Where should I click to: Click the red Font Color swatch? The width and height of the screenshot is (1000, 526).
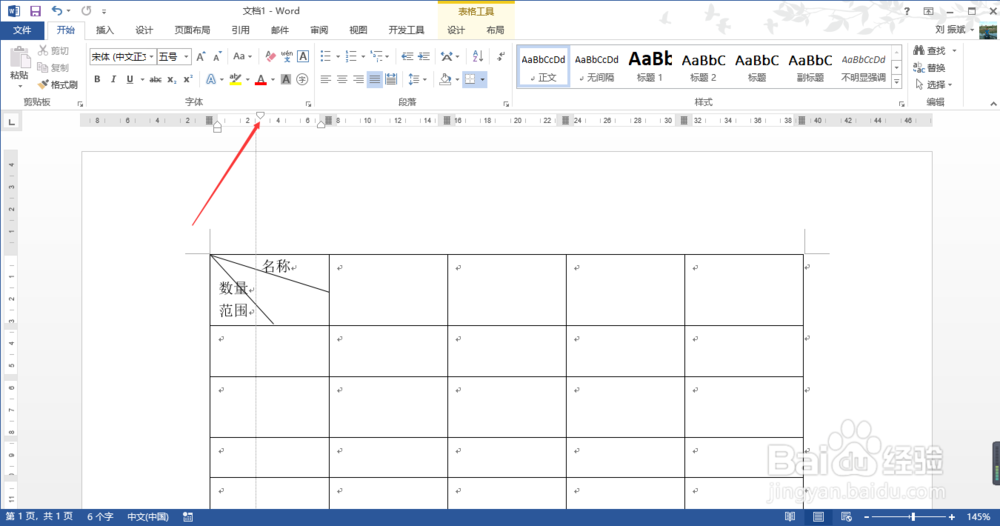(261, 80)
